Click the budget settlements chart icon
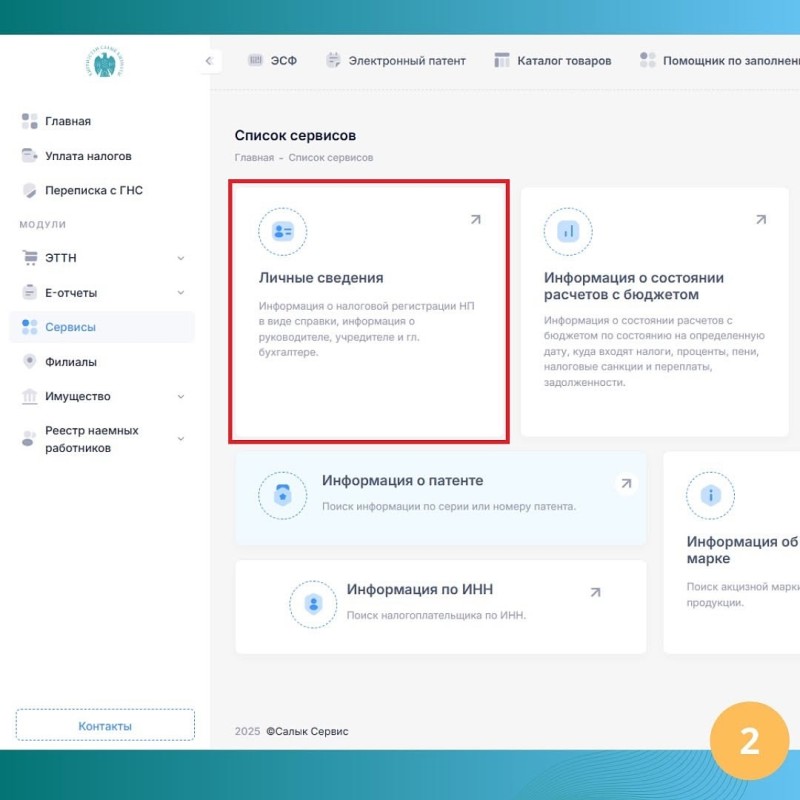Viewport: 800px width, 800px height. [x=568, y=232]
